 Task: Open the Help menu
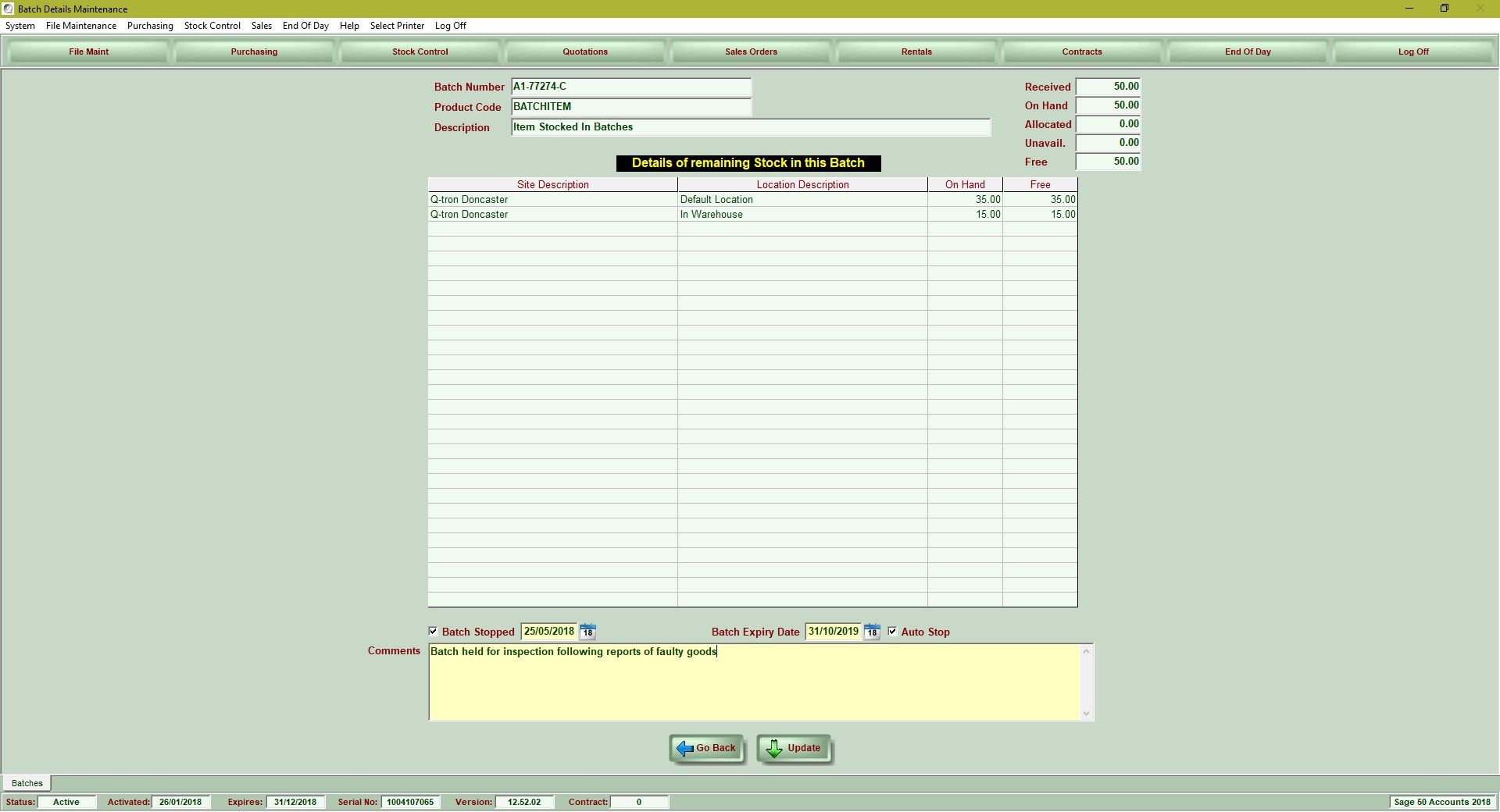(x=349, y=26)
